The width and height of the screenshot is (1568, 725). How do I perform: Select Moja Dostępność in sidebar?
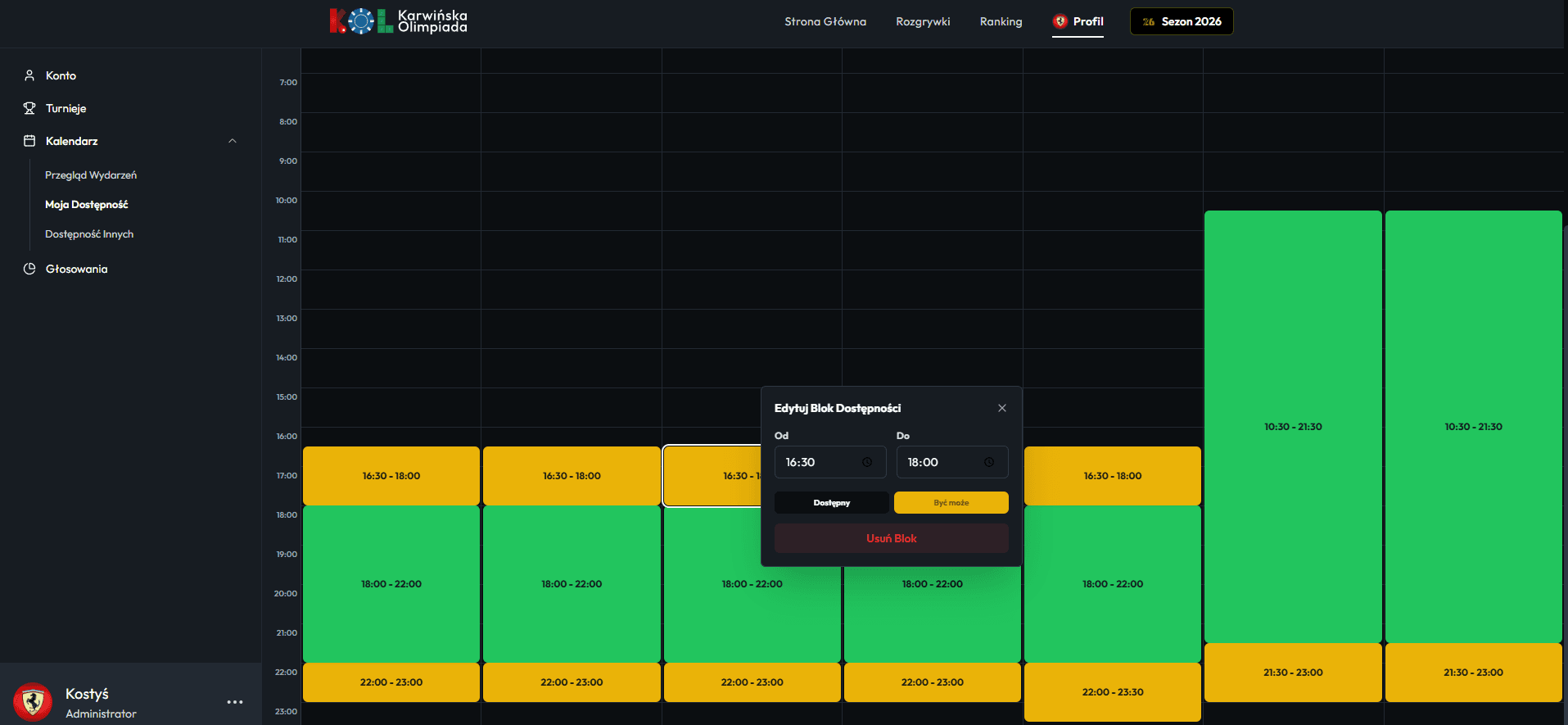(87, 205)
